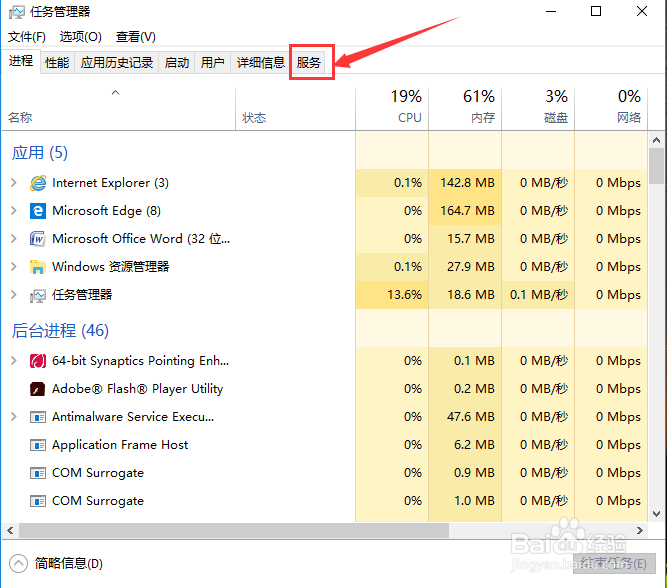Click the vertical scrollbar up arrow
The width and height of the screenshot is (667, 588).
656,140
